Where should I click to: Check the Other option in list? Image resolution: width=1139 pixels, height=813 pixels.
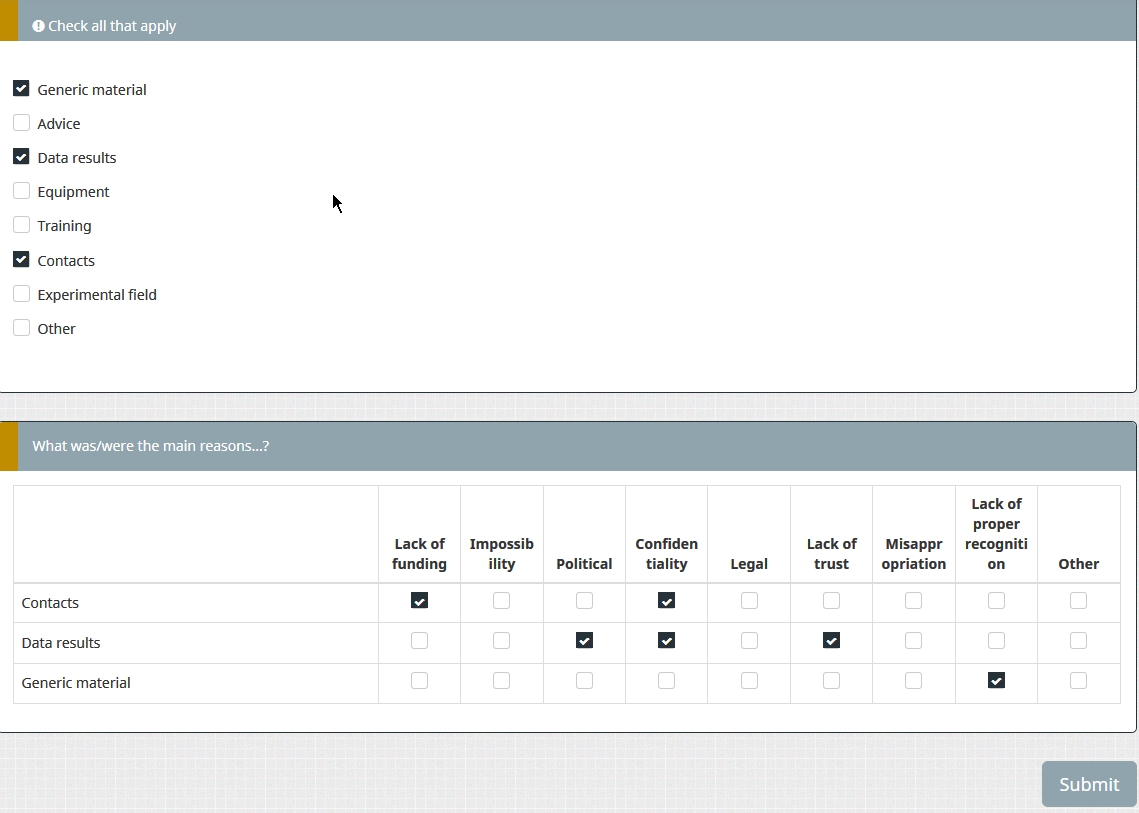click(21, 328)
